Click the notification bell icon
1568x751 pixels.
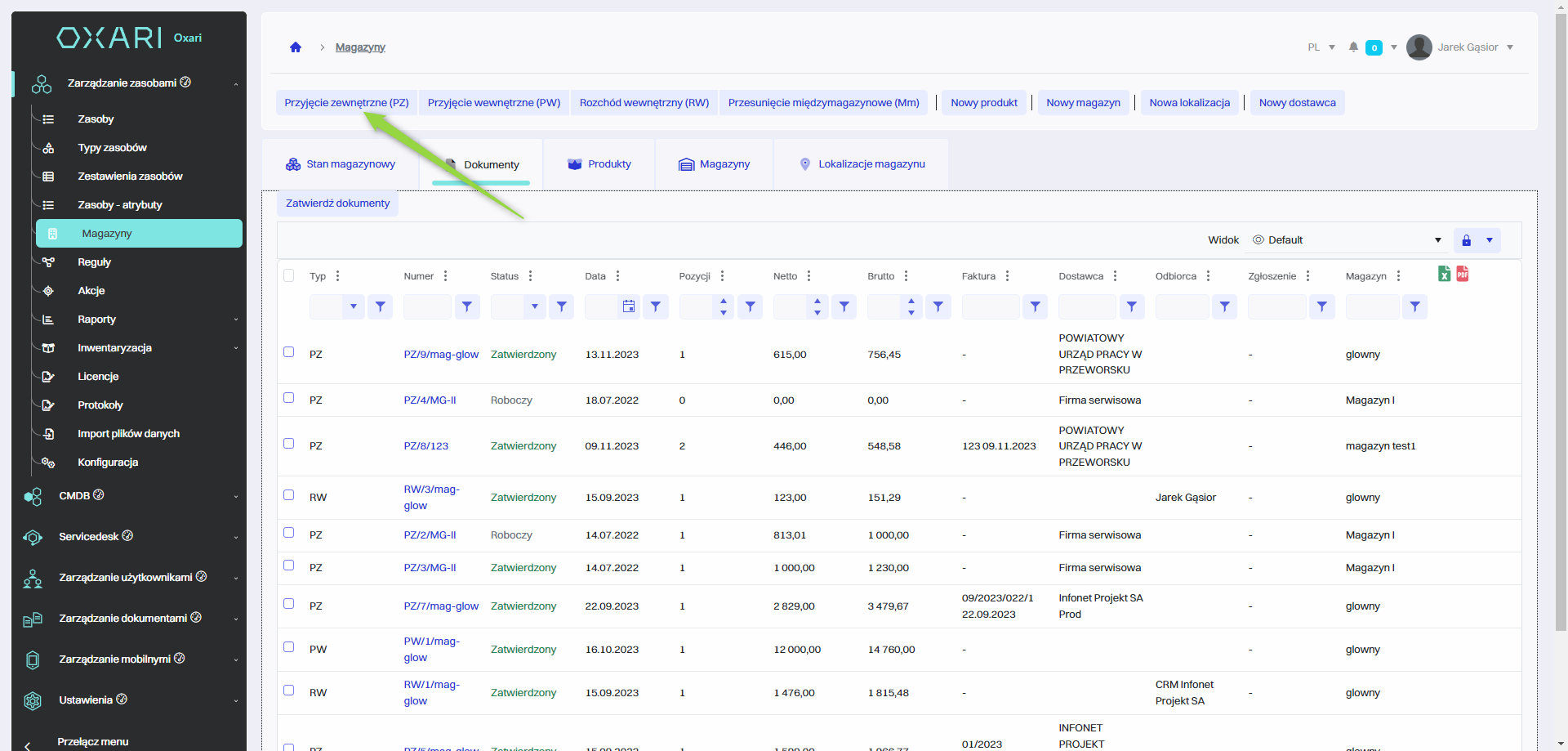[1353, 47]
